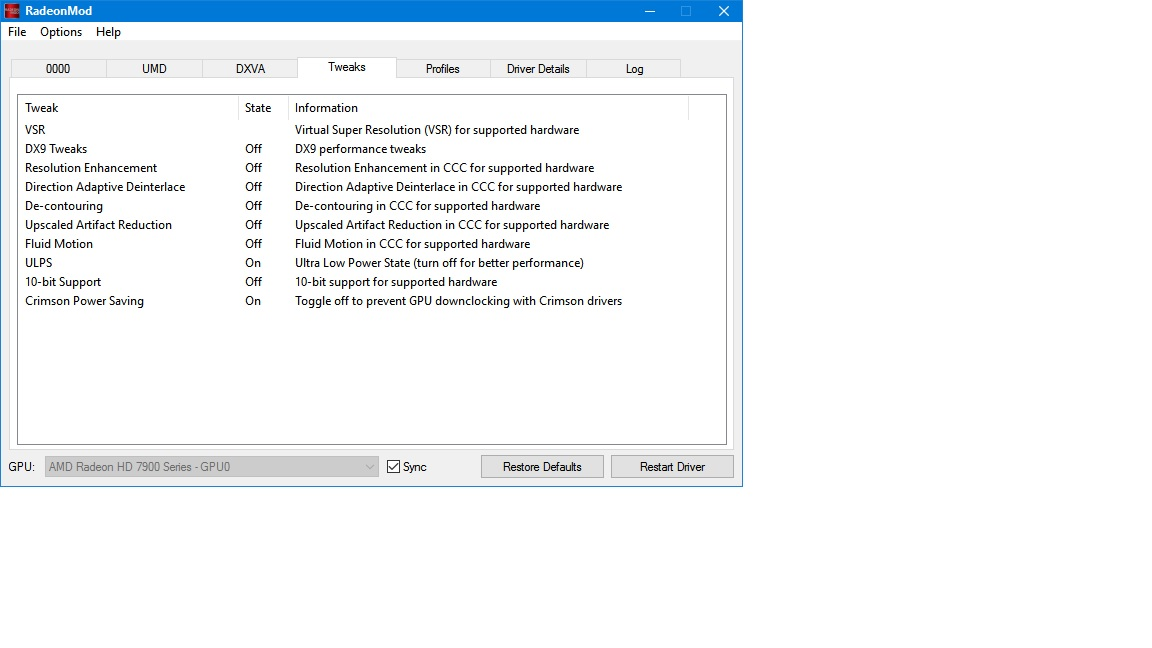1152x648 pixels.
Task: Switch to the 0000 tab
Action: [x=58, y=68]
